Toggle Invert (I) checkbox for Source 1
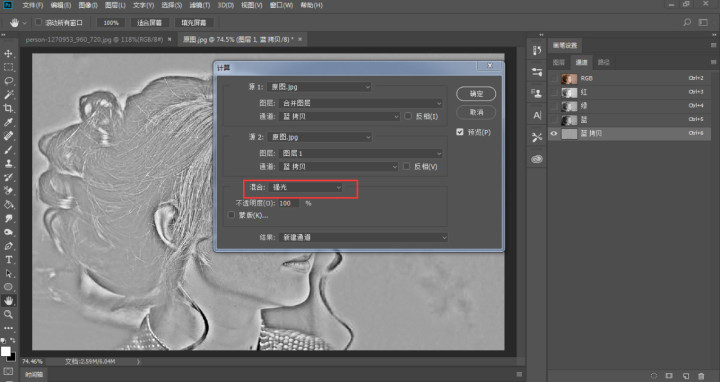 (x=408, y=116)
